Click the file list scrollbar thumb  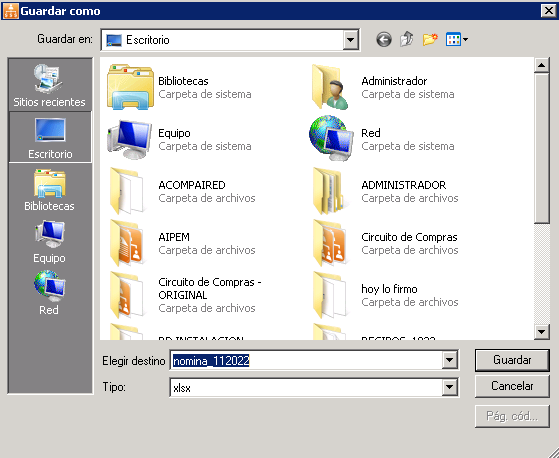click(542, 148)
